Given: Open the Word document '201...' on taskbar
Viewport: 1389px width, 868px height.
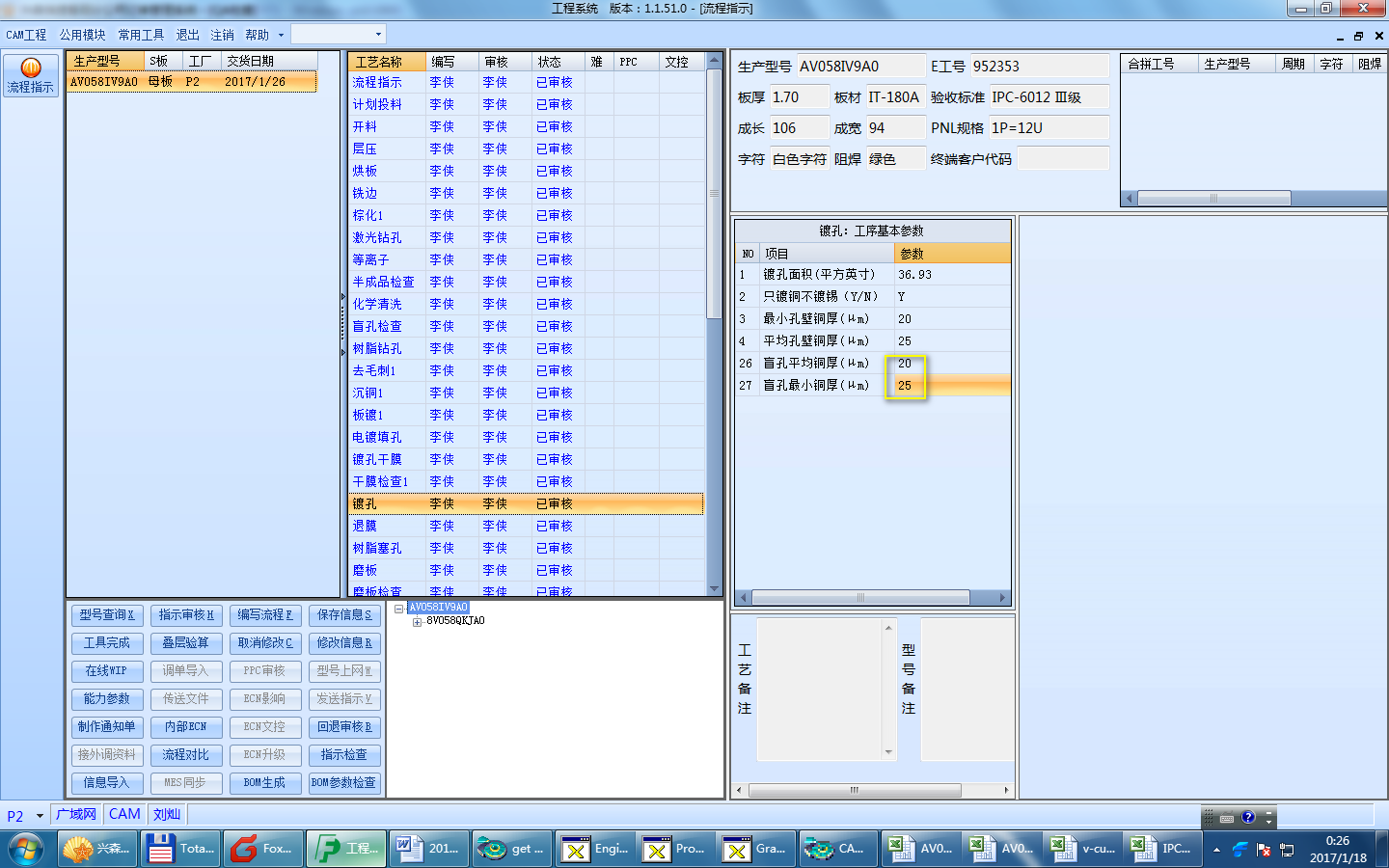Looking at the screenshot, I should point(429,849).
